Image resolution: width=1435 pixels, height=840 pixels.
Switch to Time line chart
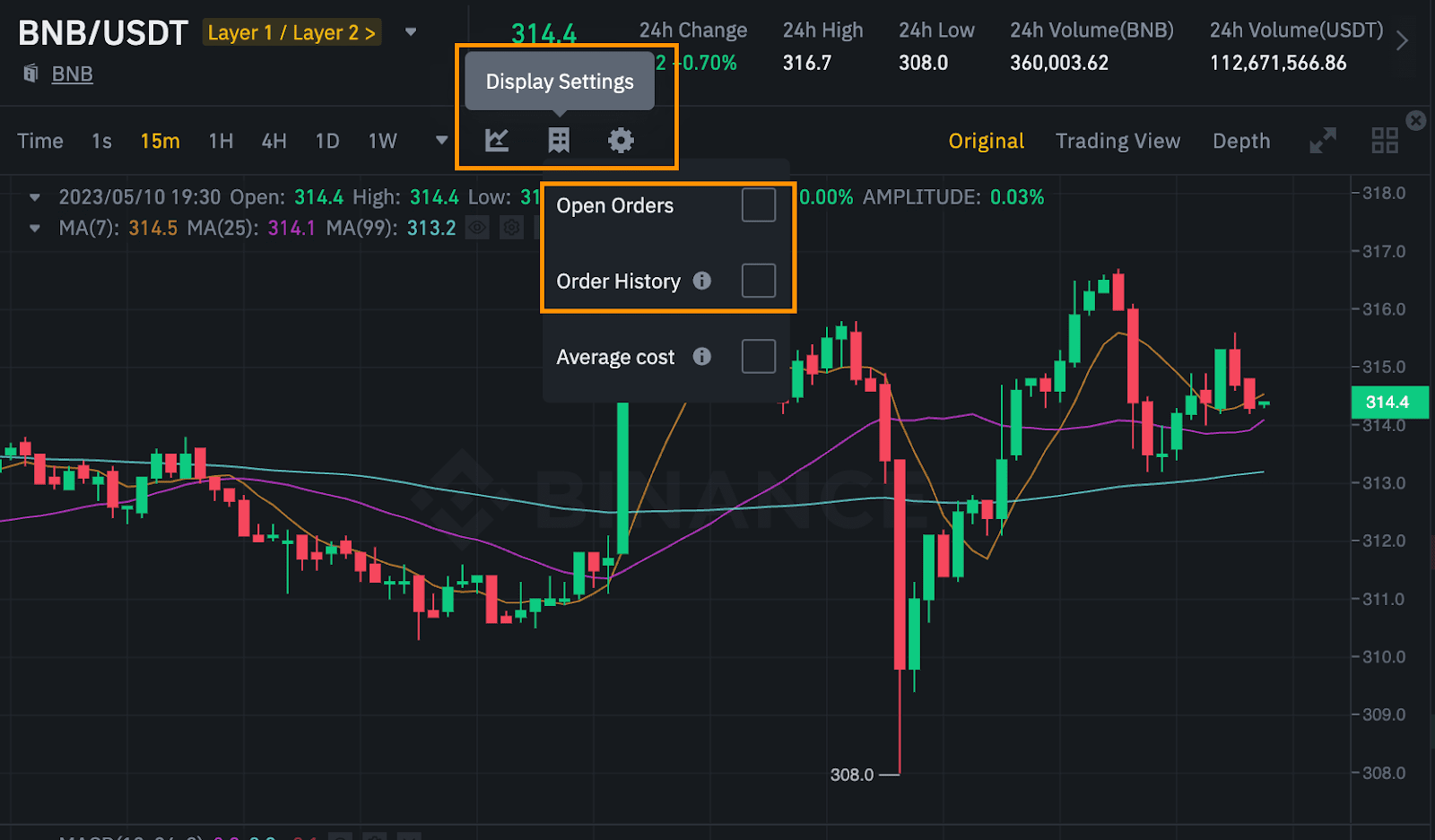(40, 142)
